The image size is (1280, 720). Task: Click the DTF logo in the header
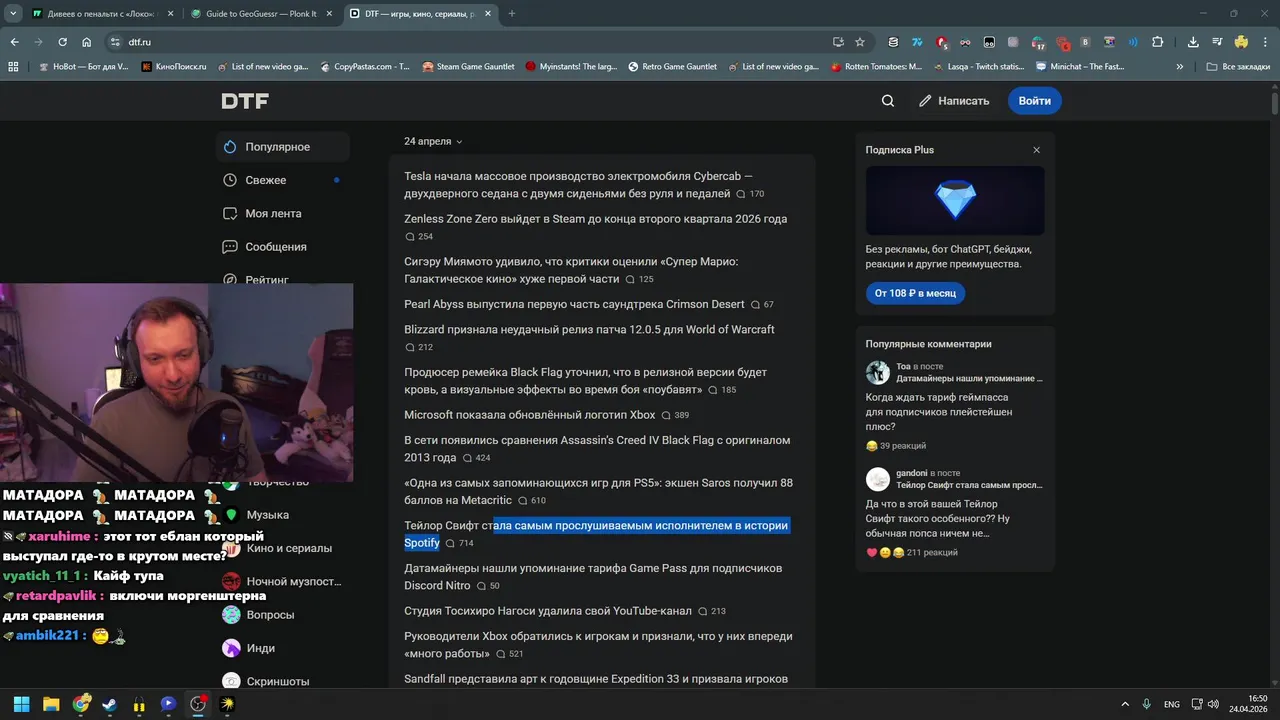pos(245,101)
